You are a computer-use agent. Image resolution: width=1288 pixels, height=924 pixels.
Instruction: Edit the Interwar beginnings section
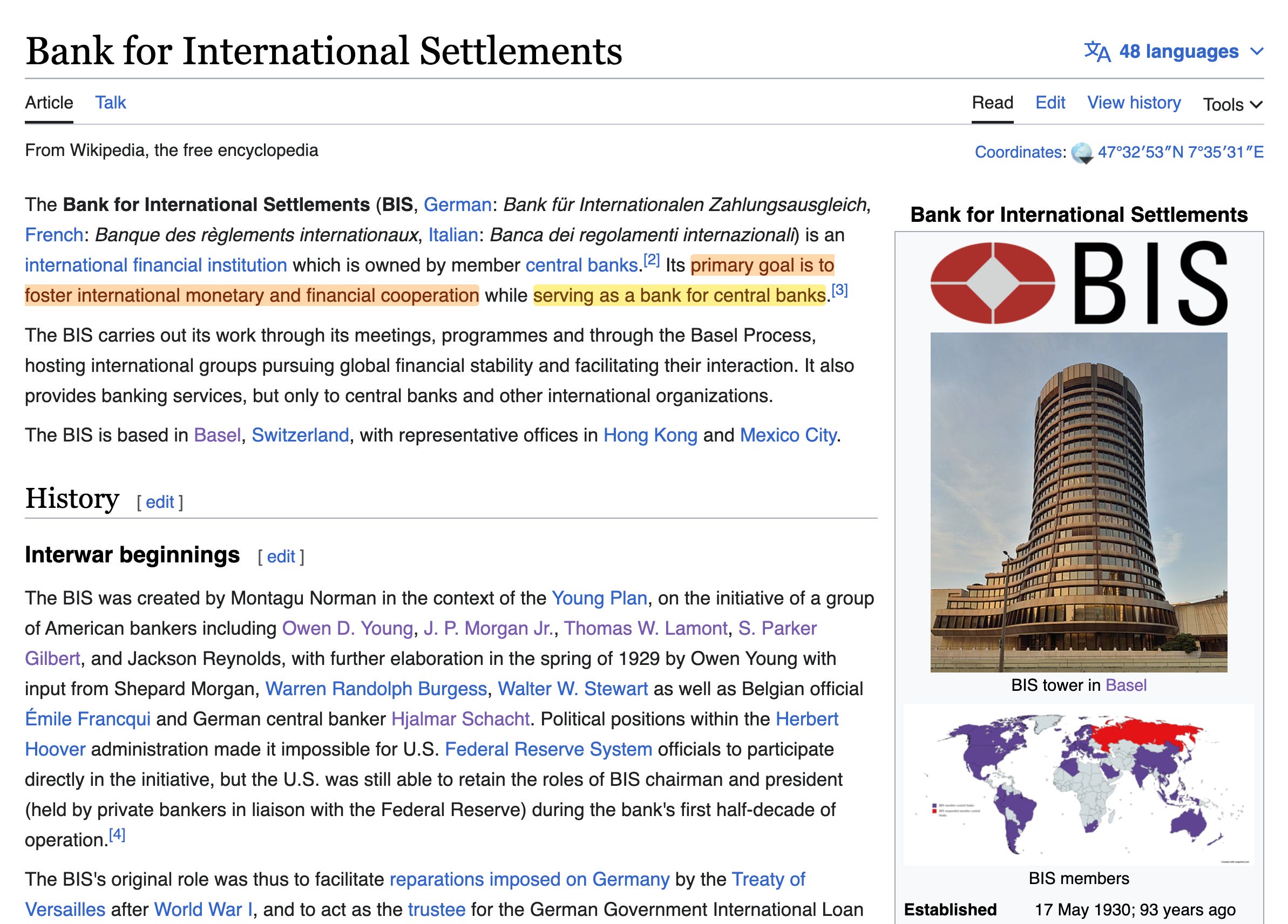(x=281, y=556)
